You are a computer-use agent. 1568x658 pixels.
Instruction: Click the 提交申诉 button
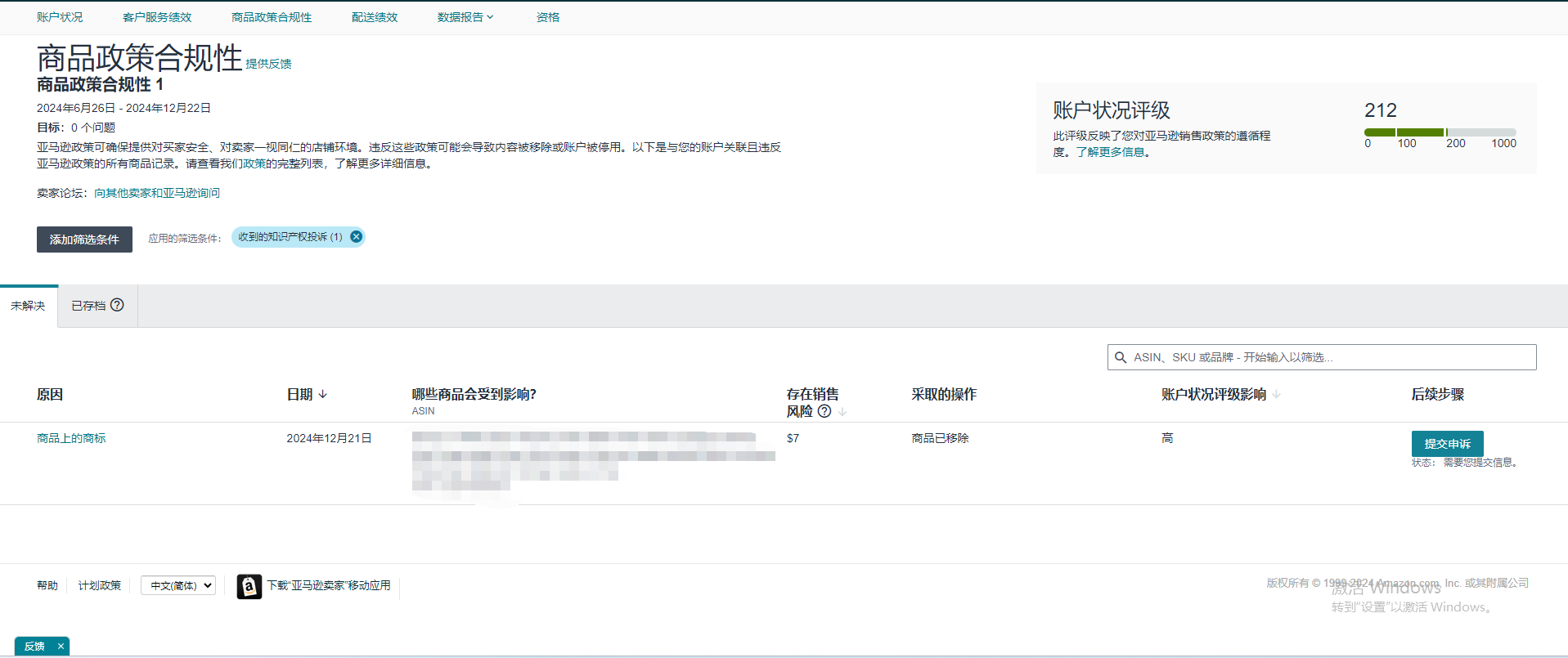pyautogui.click(x=1448, y=443)
